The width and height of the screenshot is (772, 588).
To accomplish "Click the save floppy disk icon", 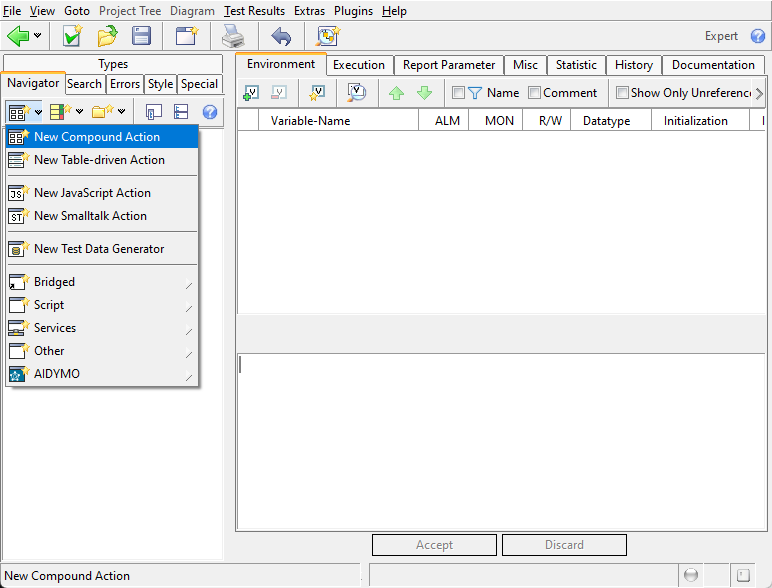I will (x=141, y=36).
